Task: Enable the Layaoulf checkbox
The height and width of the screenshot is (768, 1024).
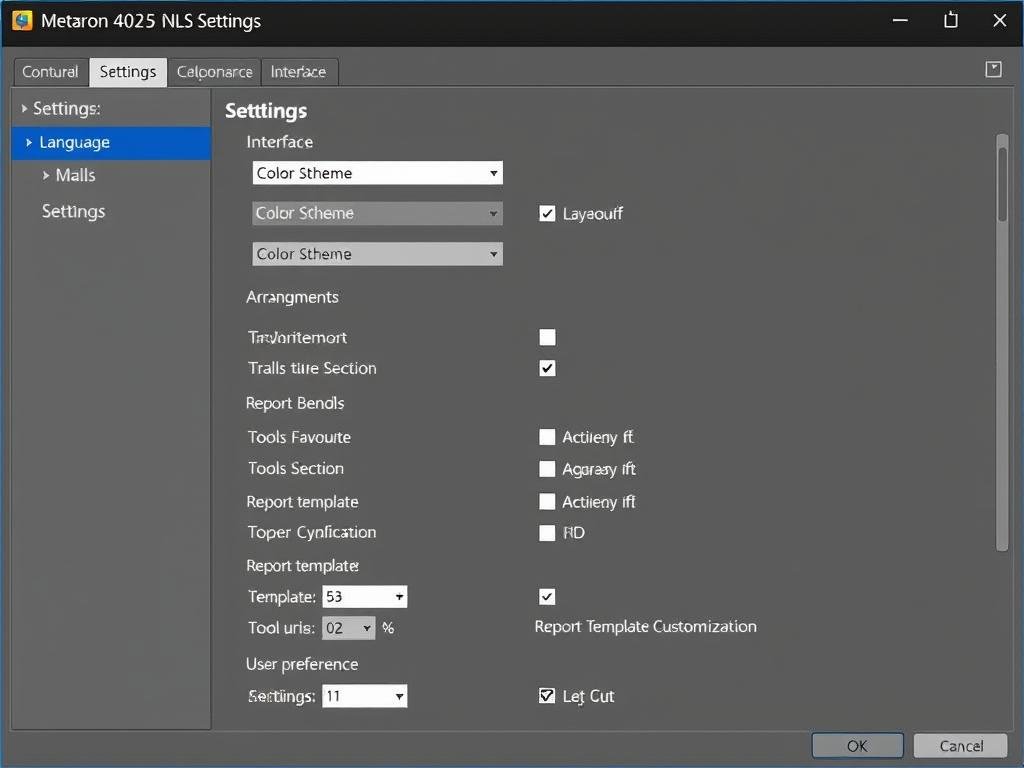Action: 547,213
